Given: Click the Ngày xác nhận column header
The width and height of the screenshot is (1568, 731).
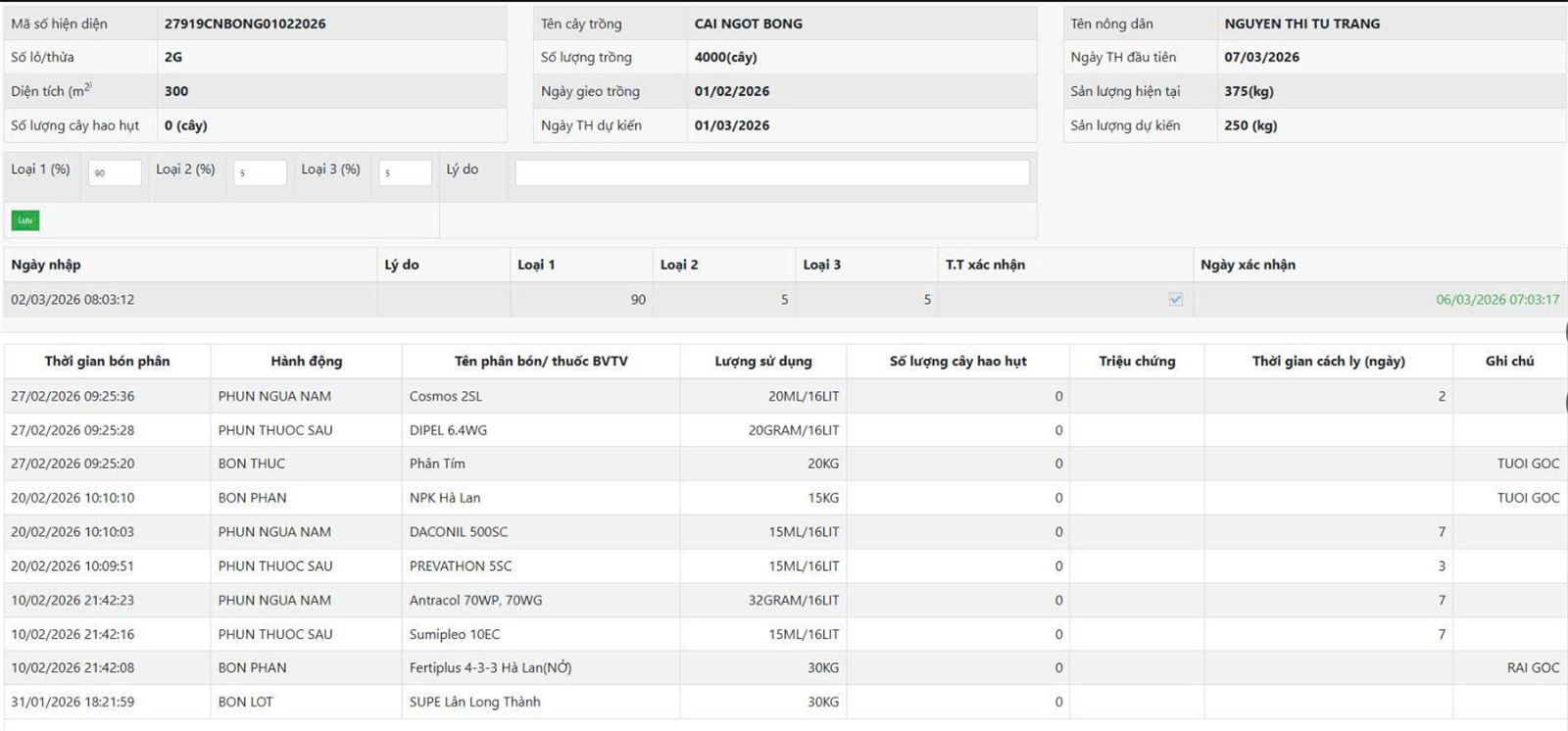Looking at the screenshot, I should [x=1248, y=265].
